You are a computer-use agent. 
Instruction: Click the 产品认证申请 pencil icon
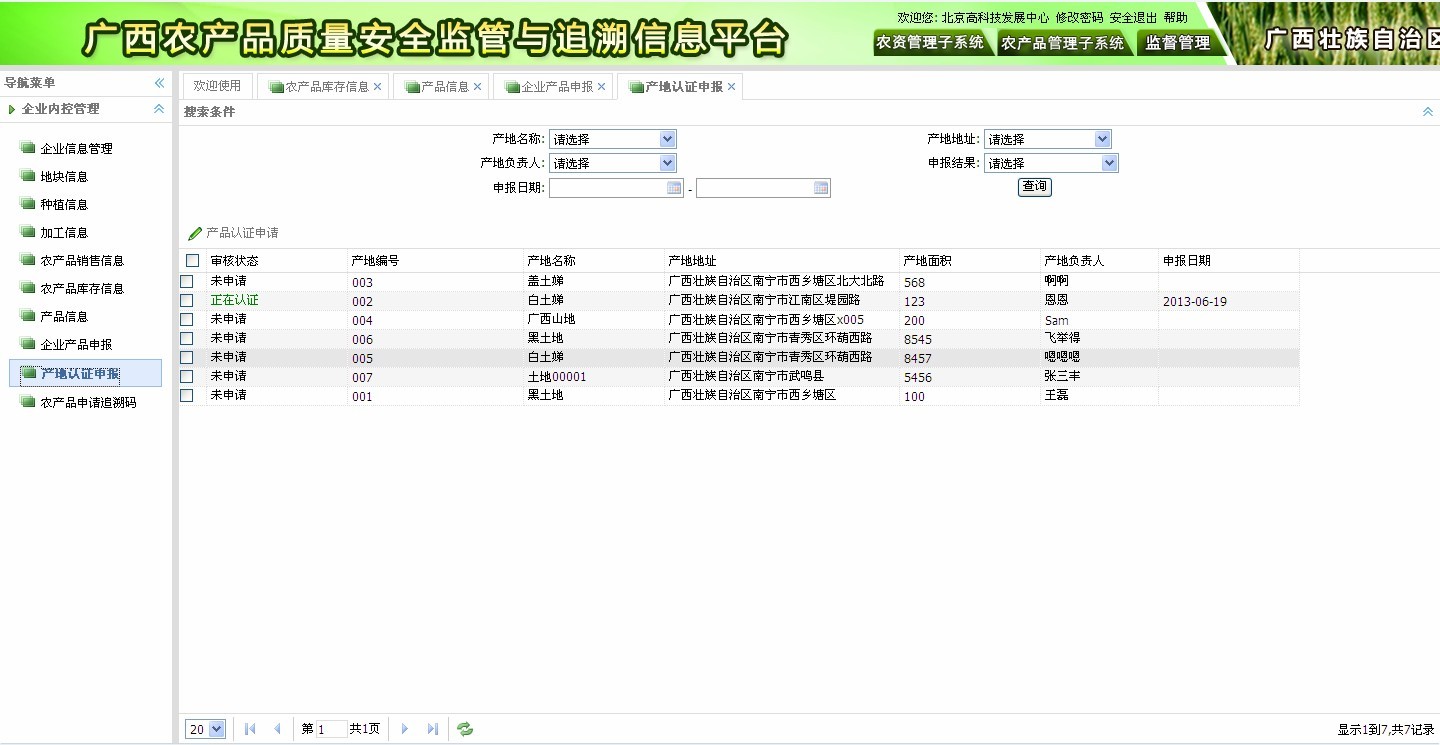196,232
